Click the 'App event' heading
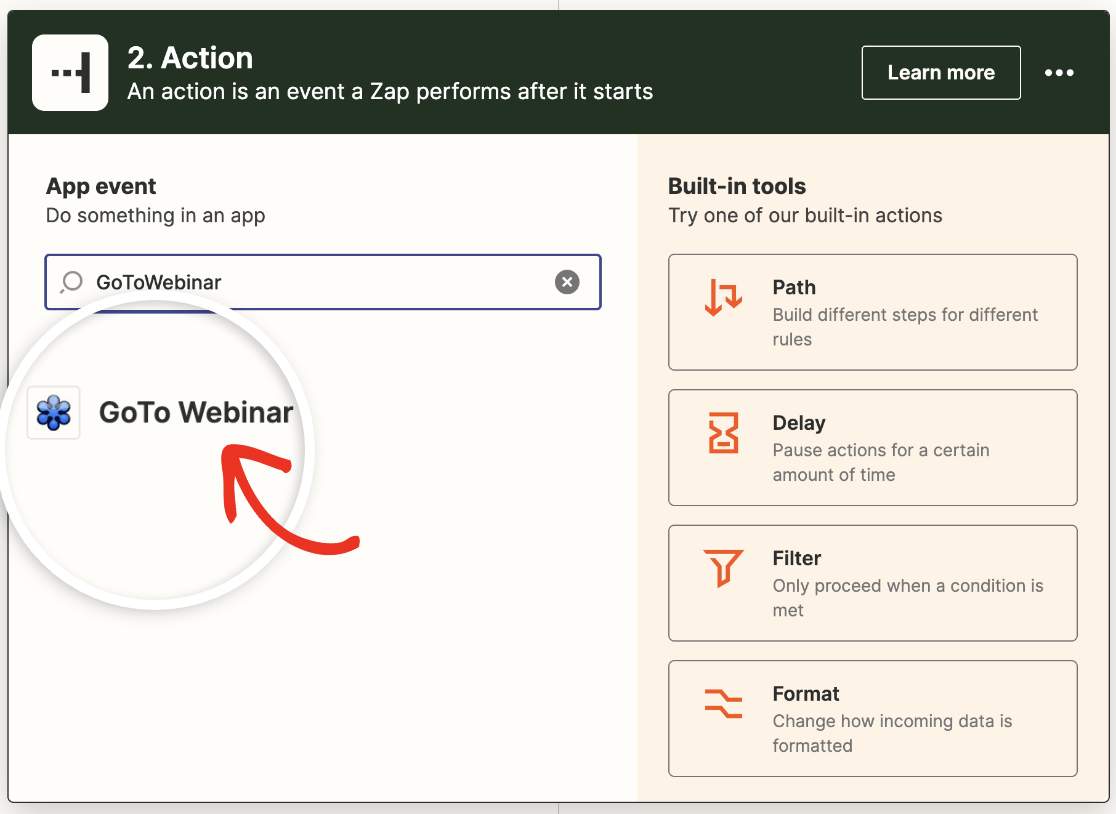Image resolution: width=1116 pixels, height=814 pixels. [x=101, y=186]
